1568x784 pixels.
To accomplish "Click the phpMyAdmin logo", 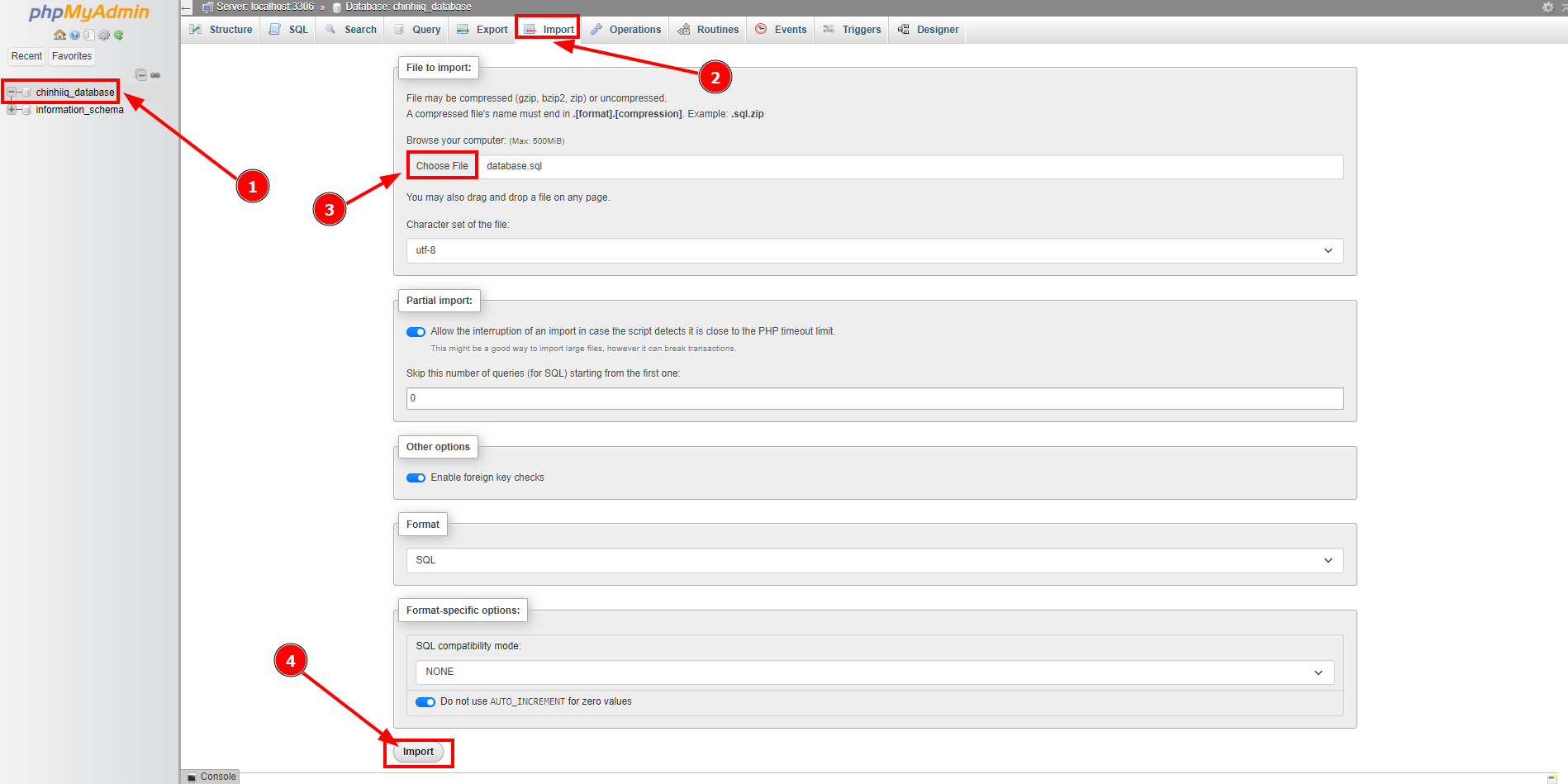I will click(89, 12).
